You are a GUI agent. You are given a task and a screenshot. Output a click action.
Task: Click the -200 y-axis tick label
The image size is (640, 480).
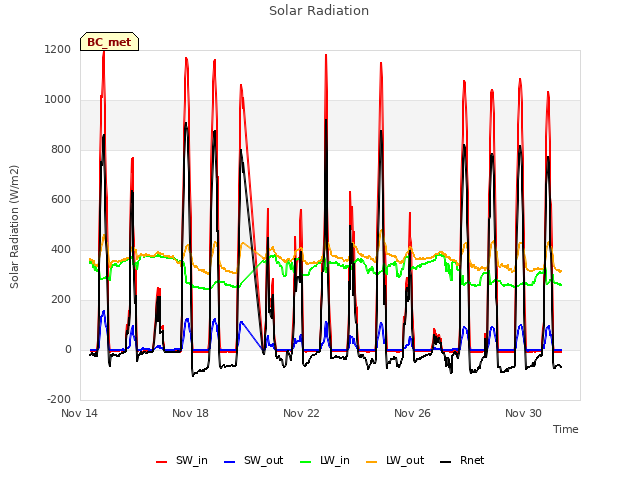click(x=59, y=399)
